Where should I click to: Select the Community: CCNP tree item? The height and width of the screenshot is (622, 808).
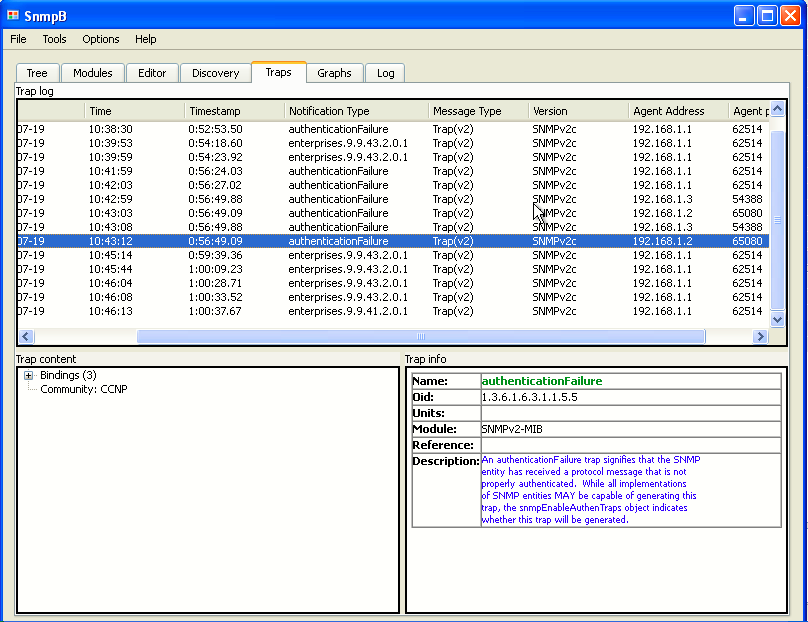83,390
